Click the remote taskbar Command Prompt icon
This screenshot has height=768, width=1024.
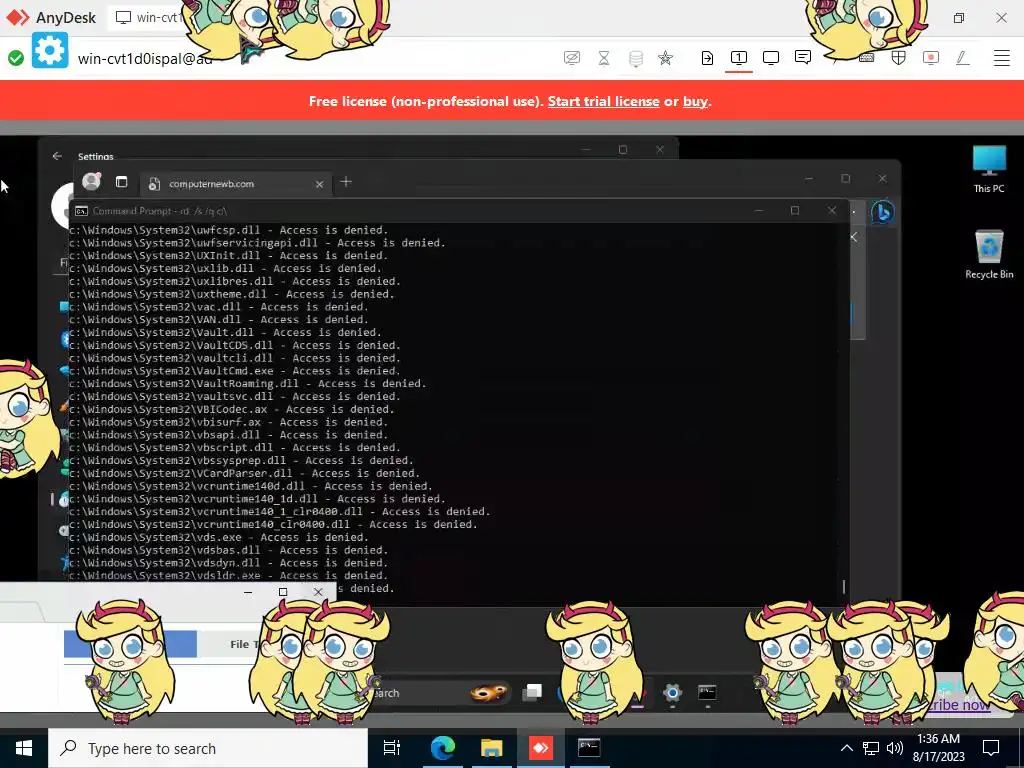click(x=707, y=692)
